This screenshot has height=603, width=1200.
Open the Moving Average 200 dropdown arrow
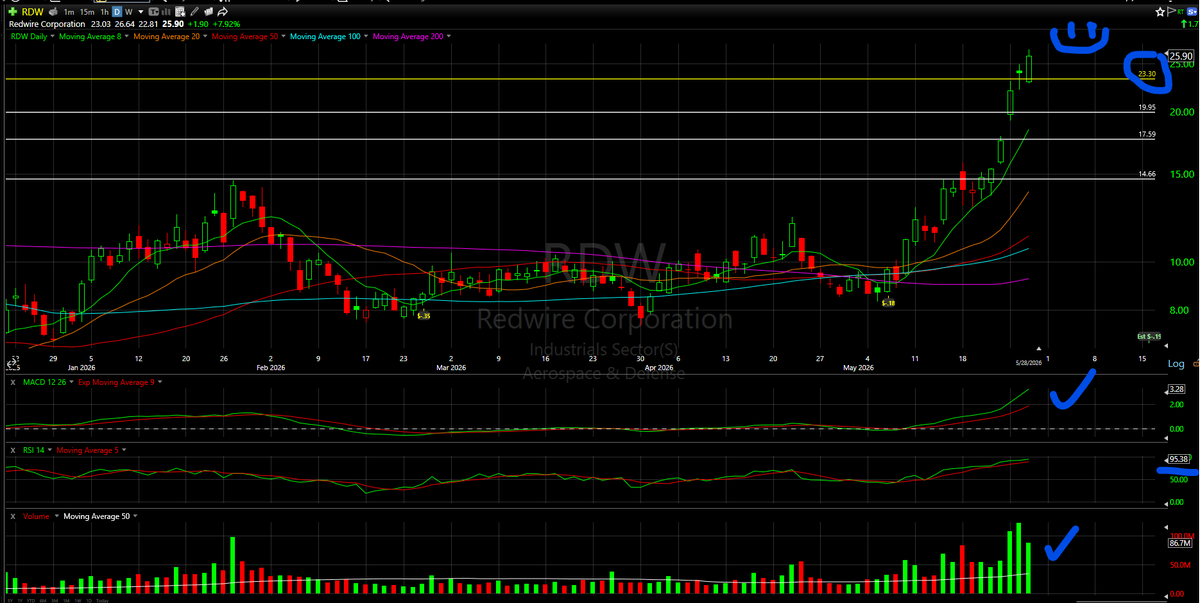448,37
